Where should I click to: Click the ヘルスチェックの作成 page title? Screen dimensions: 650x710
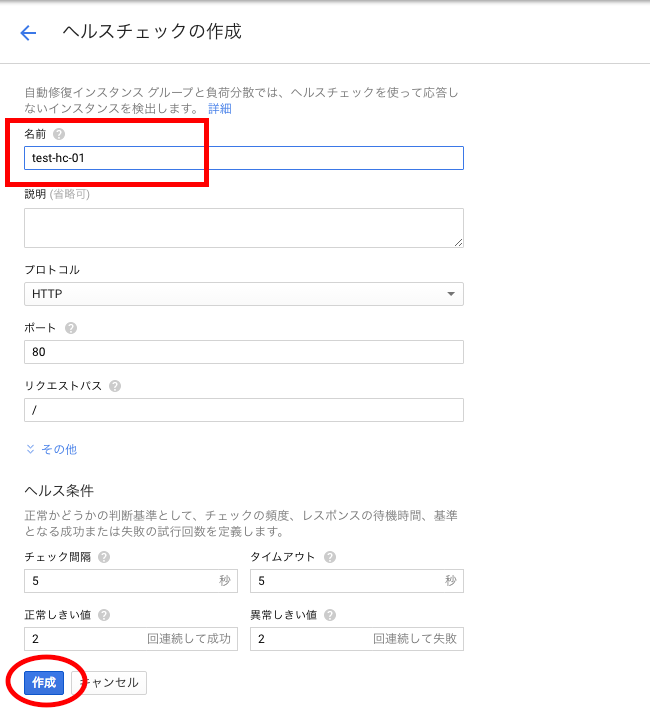click(152, 32)
